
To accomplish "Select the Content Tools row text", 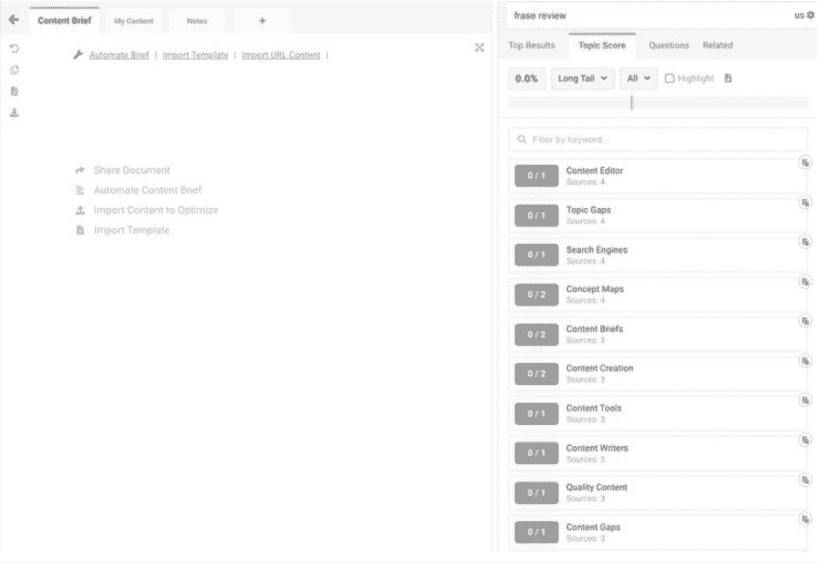I will (x=594, y=408).
